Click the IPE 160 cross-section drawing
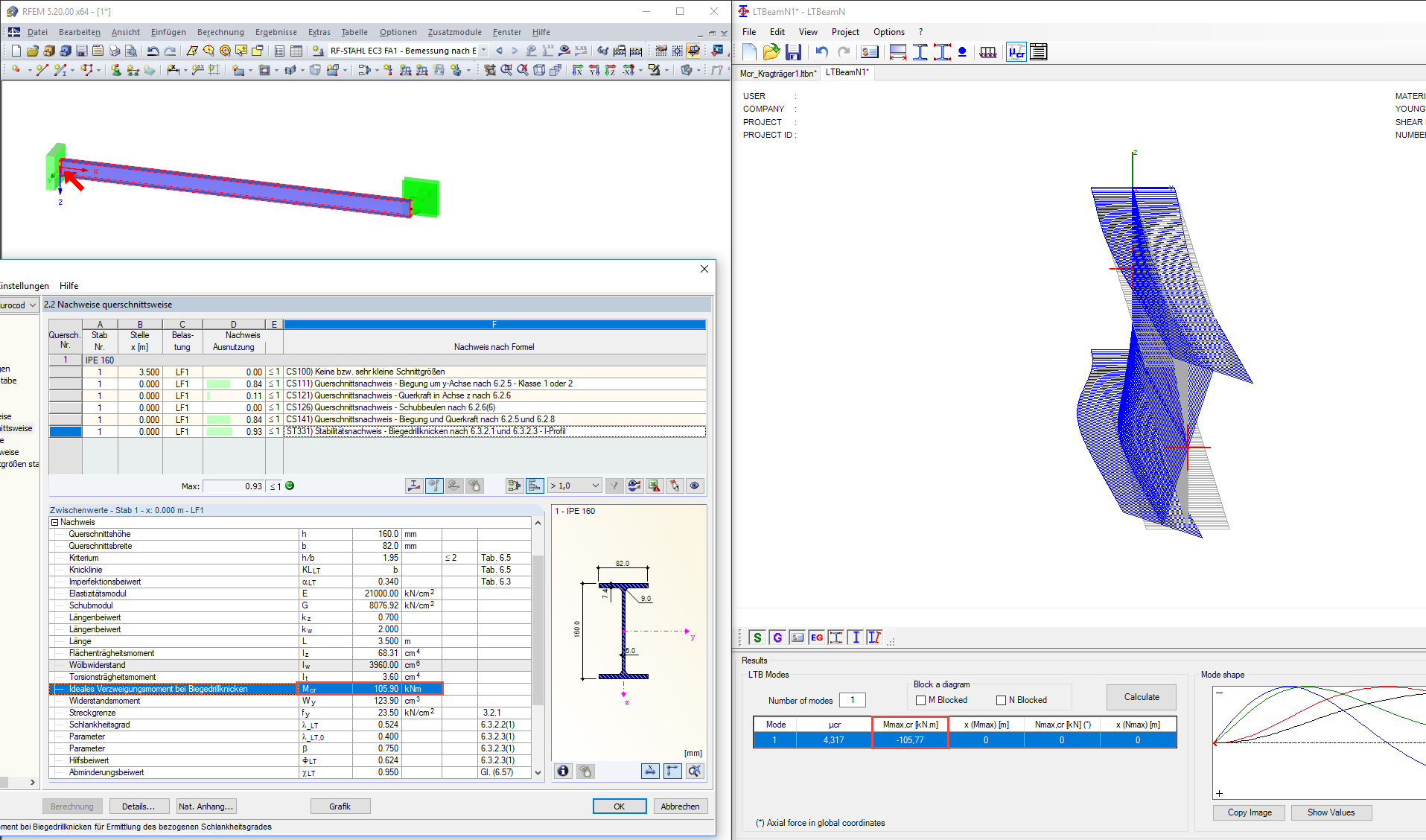Image resolution: width=1426 pixels, height=840 pixels. click(624, 633)
